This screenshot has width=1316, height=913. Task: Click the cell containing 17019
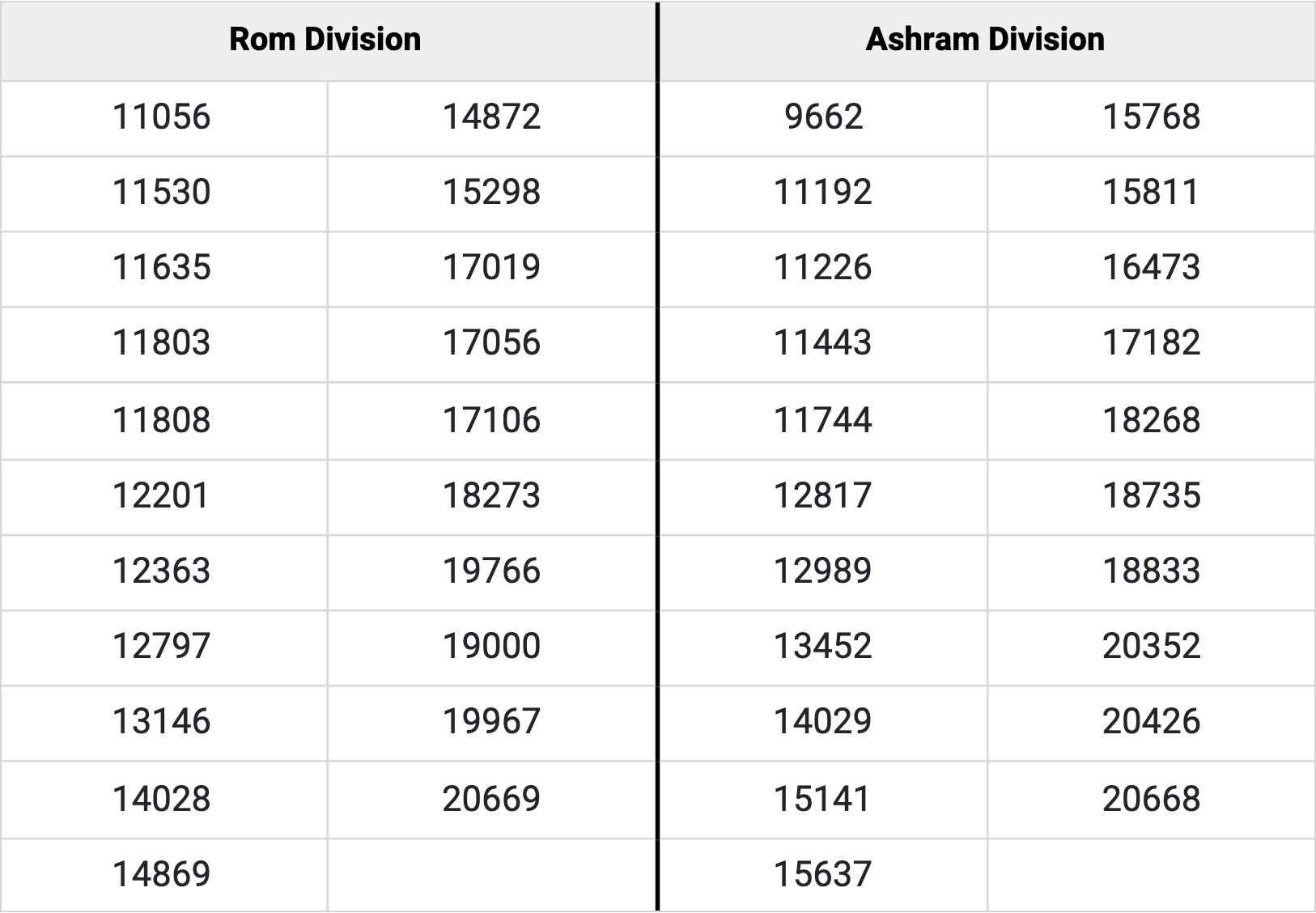[492, 270]
